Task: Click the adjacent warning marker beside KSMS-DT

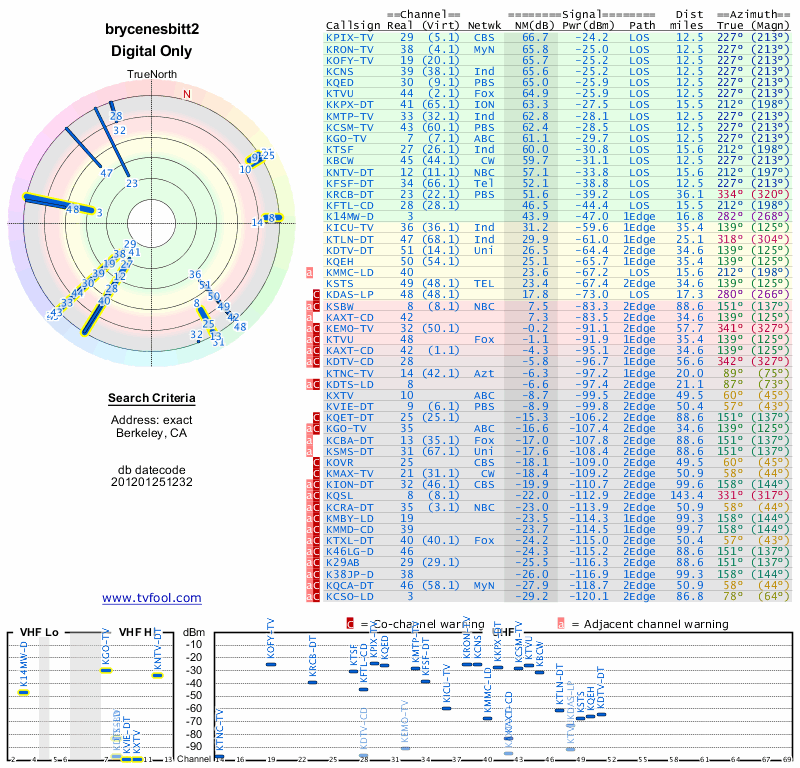Action: pos(309,451)
